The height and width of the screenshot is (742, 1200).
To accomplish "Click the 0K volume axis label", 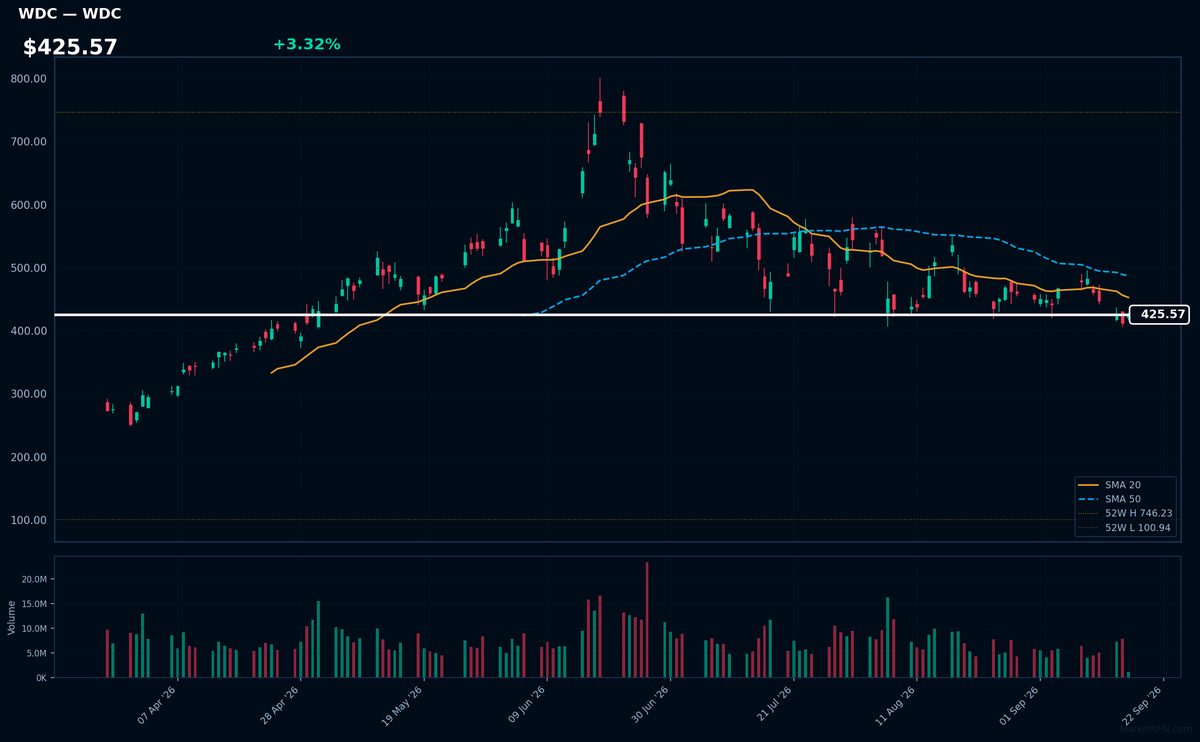I will (42, 678).
